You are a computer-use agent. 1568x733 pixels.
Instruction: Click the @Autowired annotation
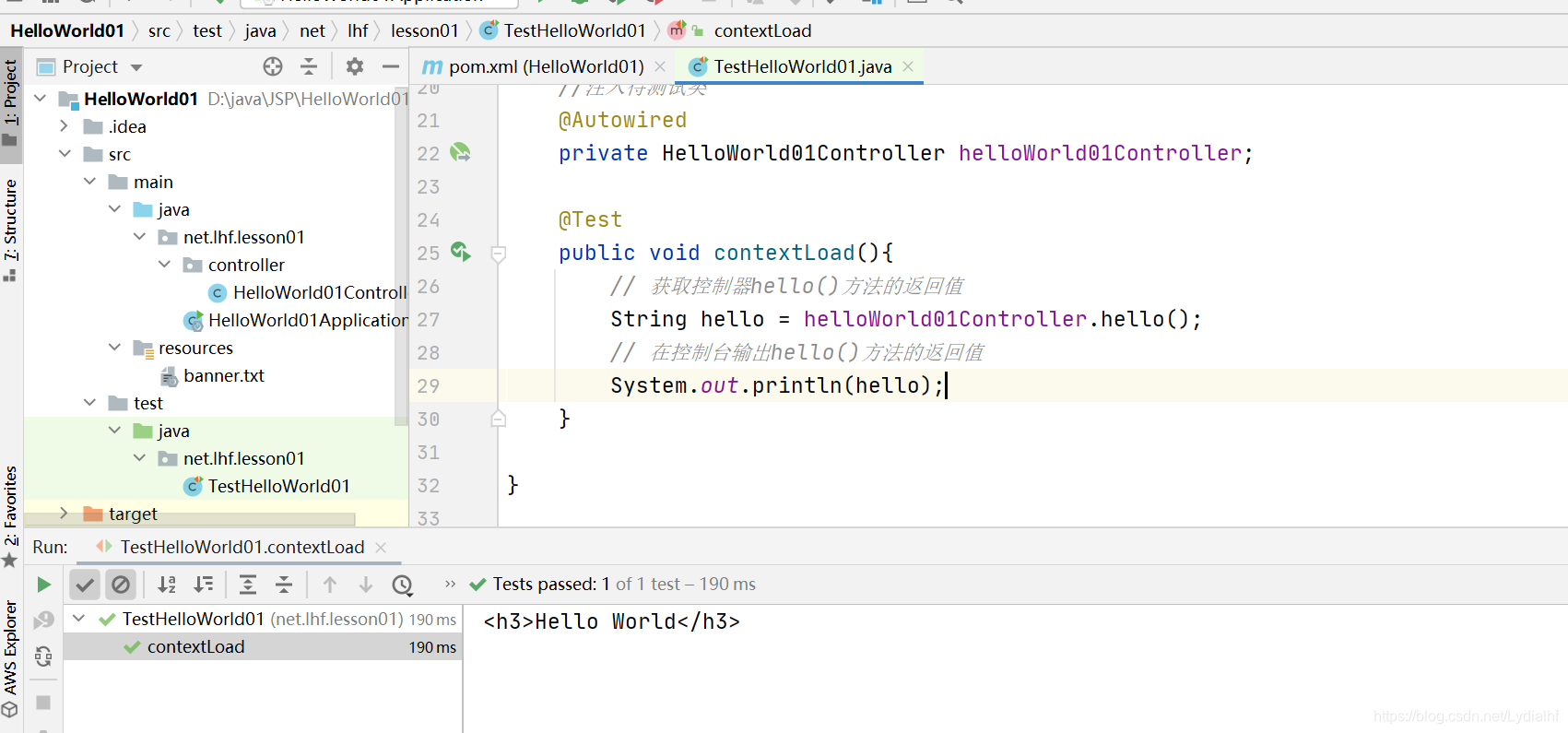click(622, 120)
